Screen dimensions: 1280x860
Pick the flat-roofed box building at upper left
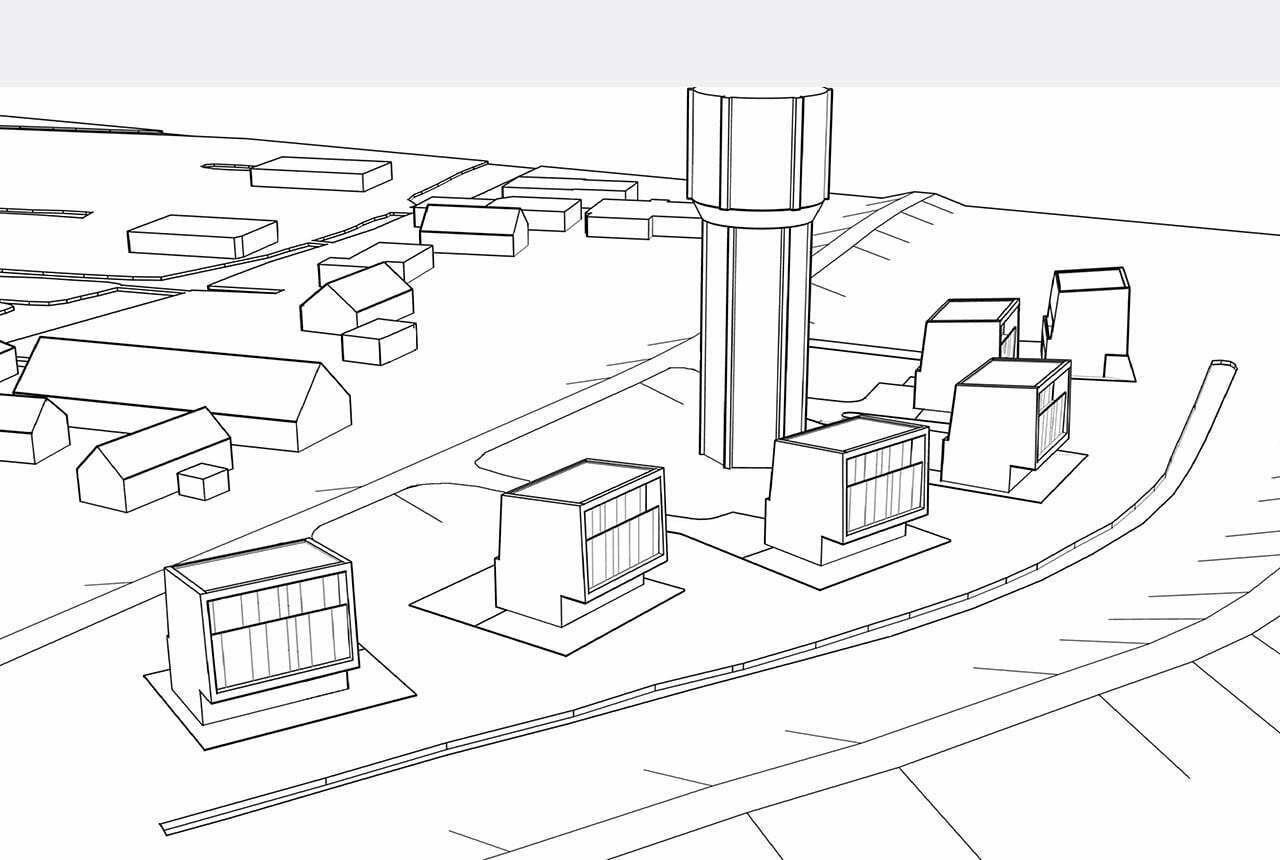click(x=202, y=237)
